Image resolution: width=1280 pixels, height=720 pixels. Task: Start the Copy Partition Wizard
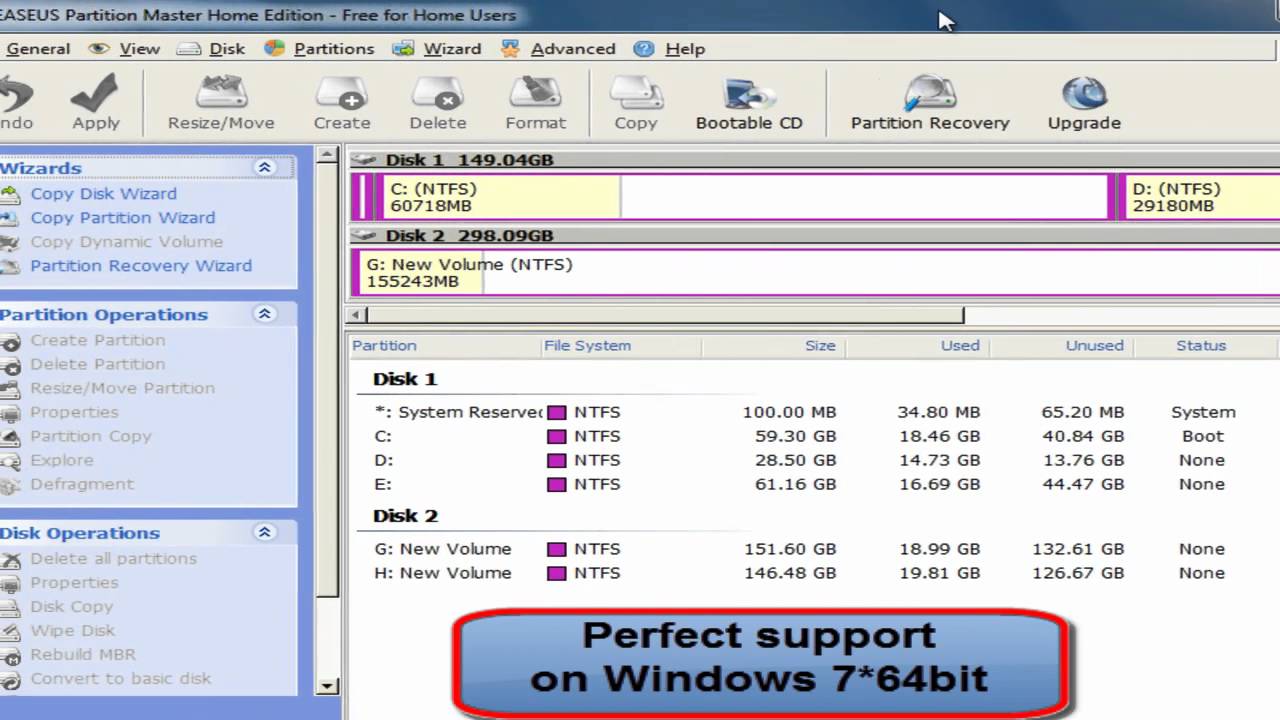(x=122, y=217)
